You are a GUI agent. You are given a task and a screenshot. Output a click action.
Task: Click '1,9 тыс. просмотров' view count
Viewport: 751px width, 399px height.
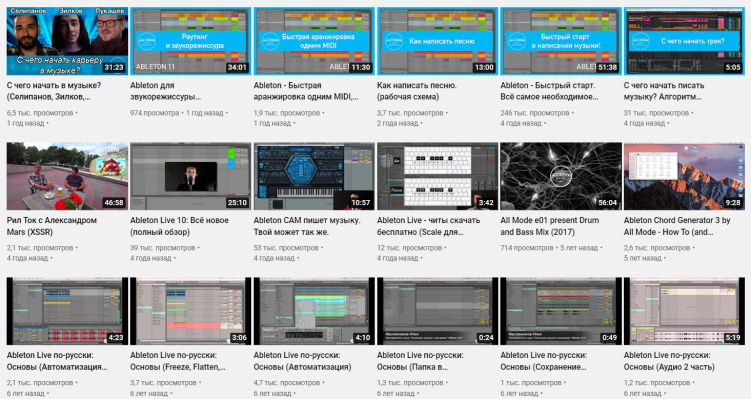coord(287,113)
